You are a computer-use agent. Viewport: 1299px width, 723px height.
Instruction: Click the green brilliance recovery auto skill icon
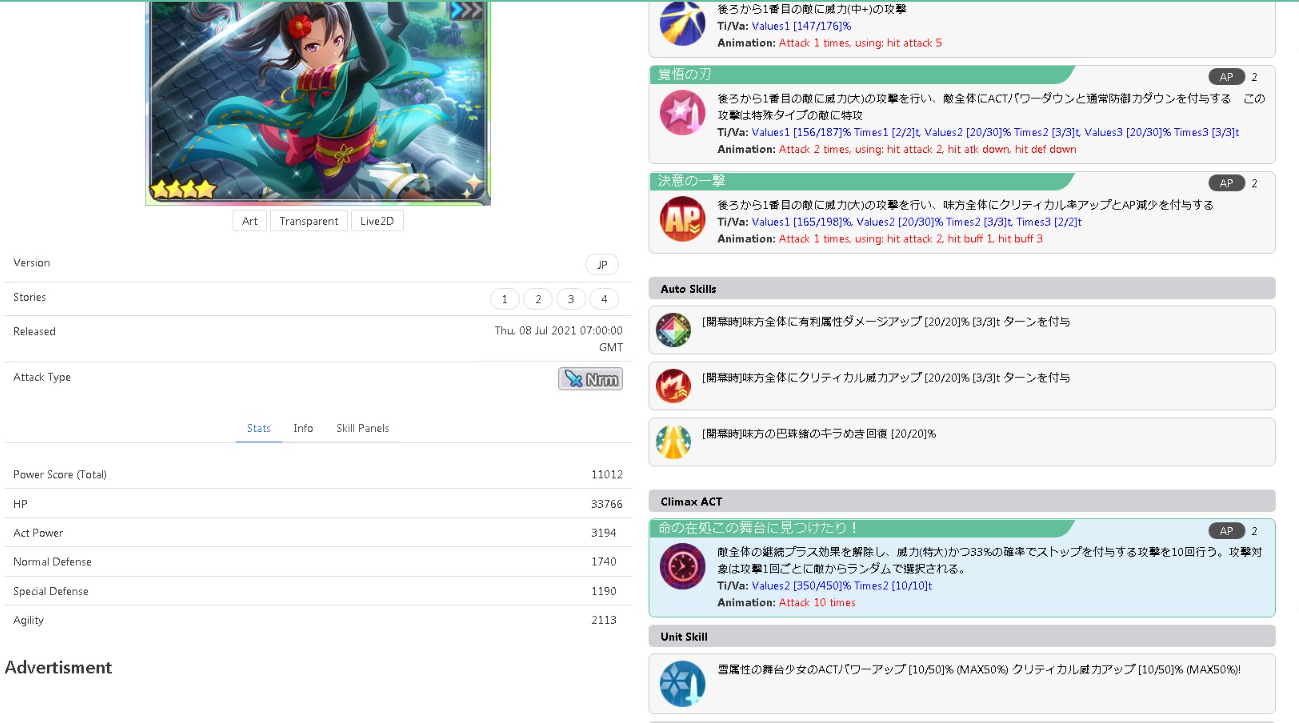click(673, 442)
